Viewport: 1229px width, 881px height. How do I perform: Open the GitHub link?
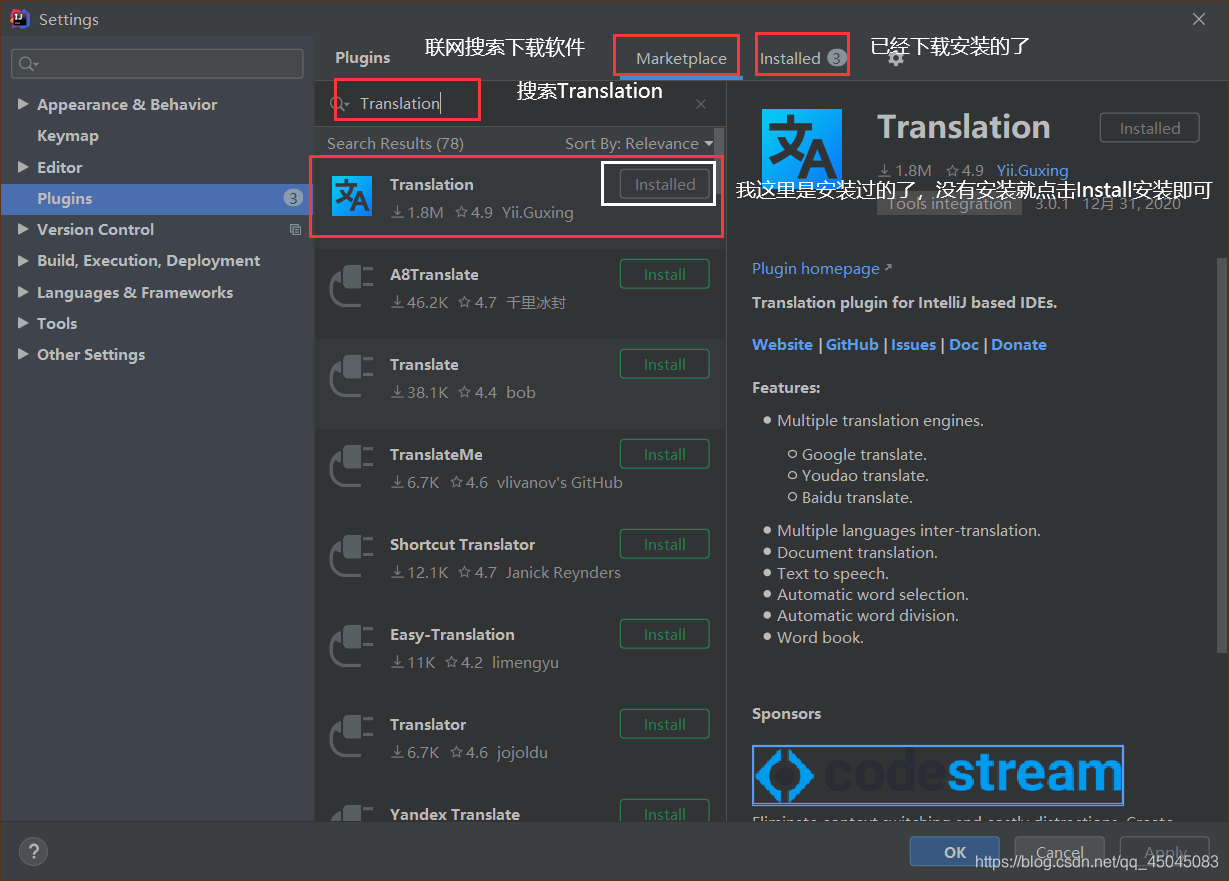tap(852, 345)
